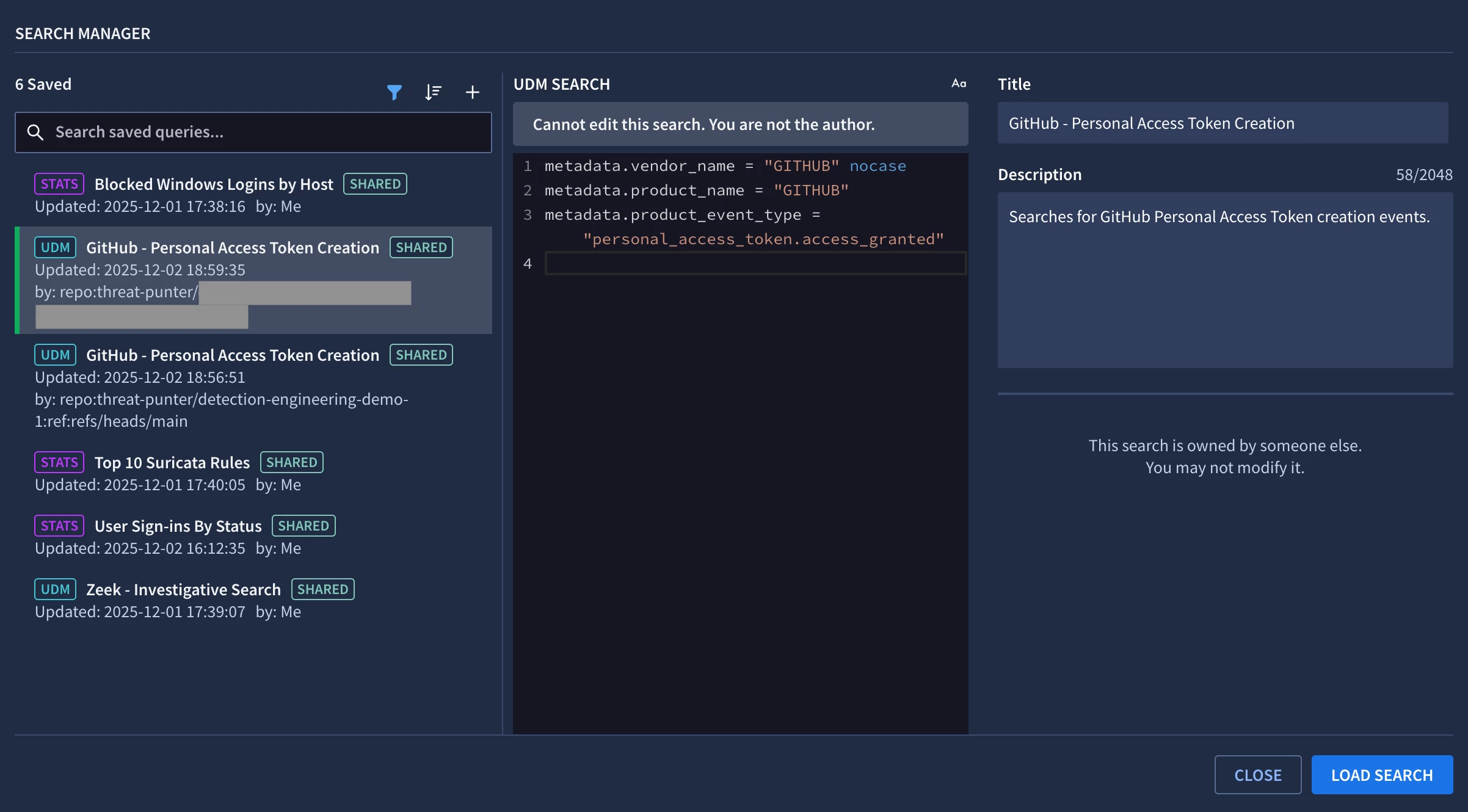Click SHARED badge on Blocked Windows Logins

pyautogui.click(x=375, y=184)
